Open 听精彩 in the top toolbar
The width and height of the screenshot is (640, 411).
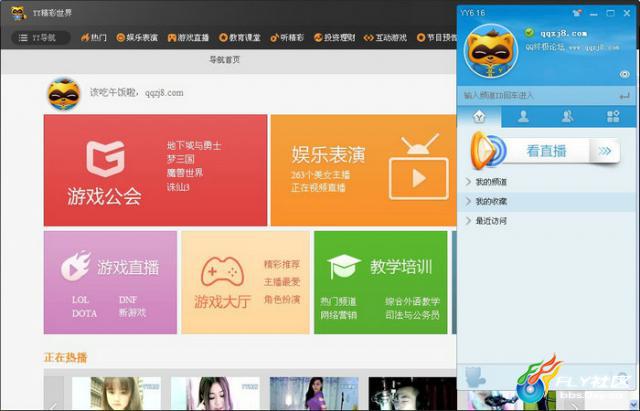coord(287,38)
